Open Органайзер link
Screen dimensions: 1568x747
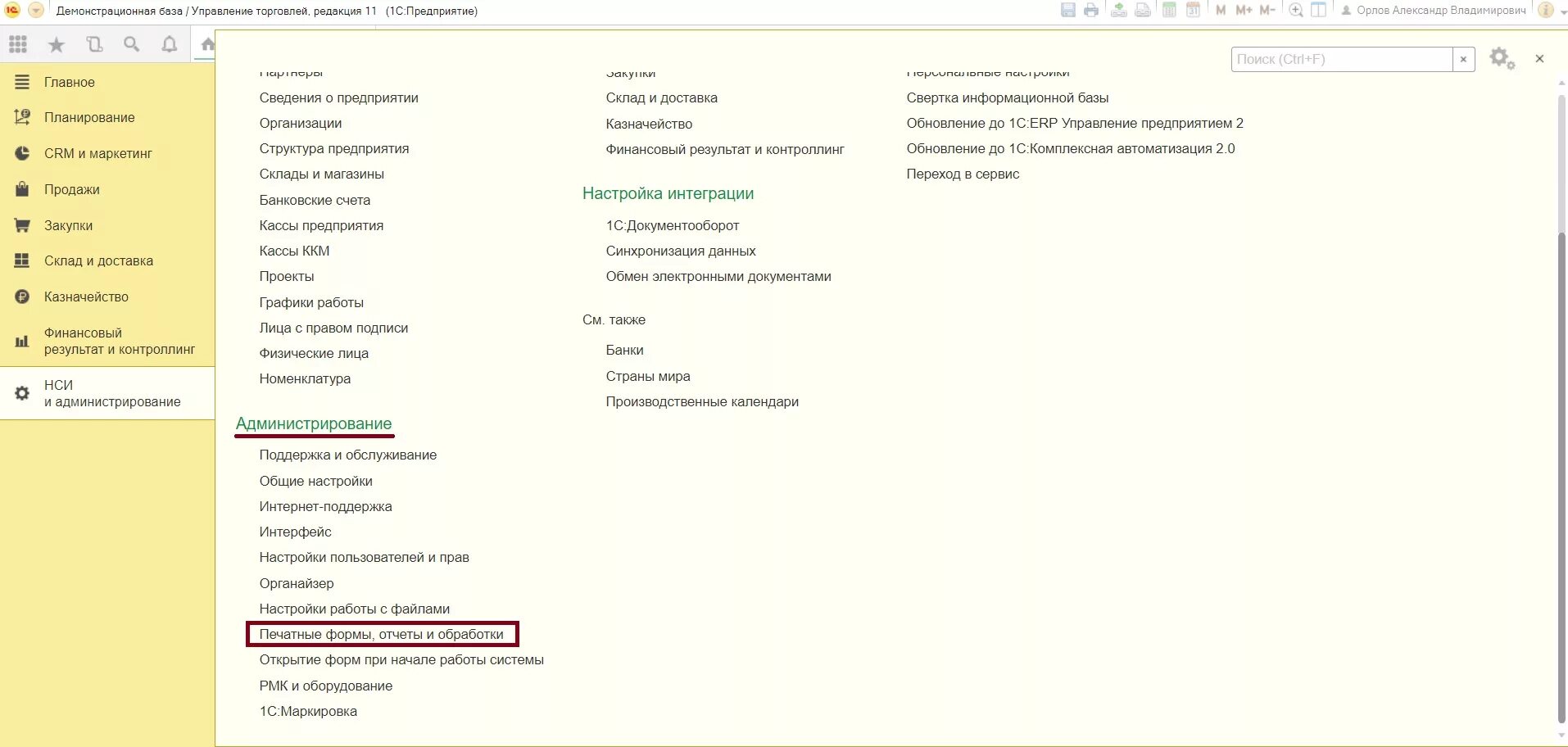297,583
